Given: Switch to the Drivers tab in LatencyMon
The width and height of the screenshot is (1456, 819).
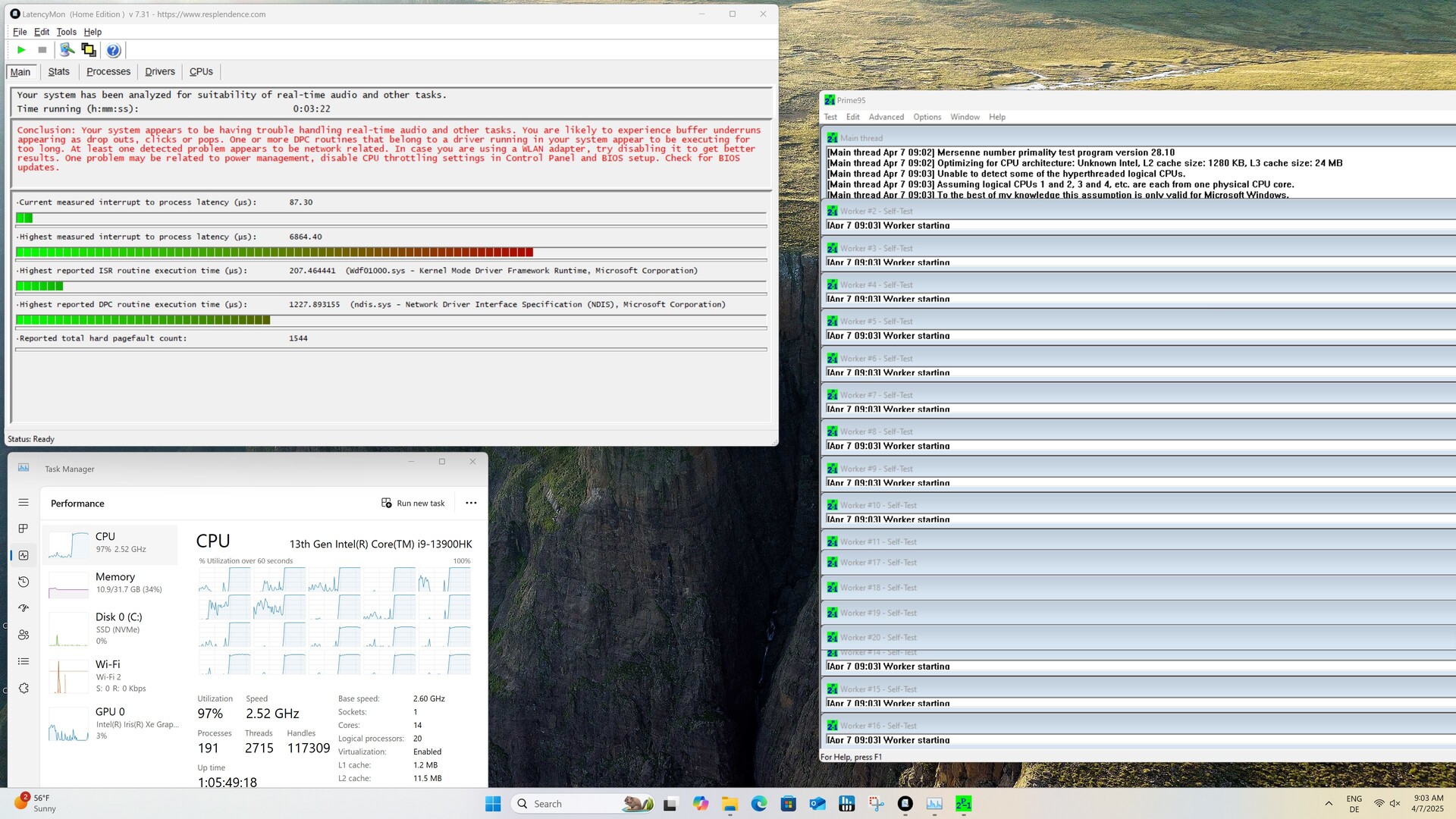Looking at the screenshot, I should [x=160, y=71].
